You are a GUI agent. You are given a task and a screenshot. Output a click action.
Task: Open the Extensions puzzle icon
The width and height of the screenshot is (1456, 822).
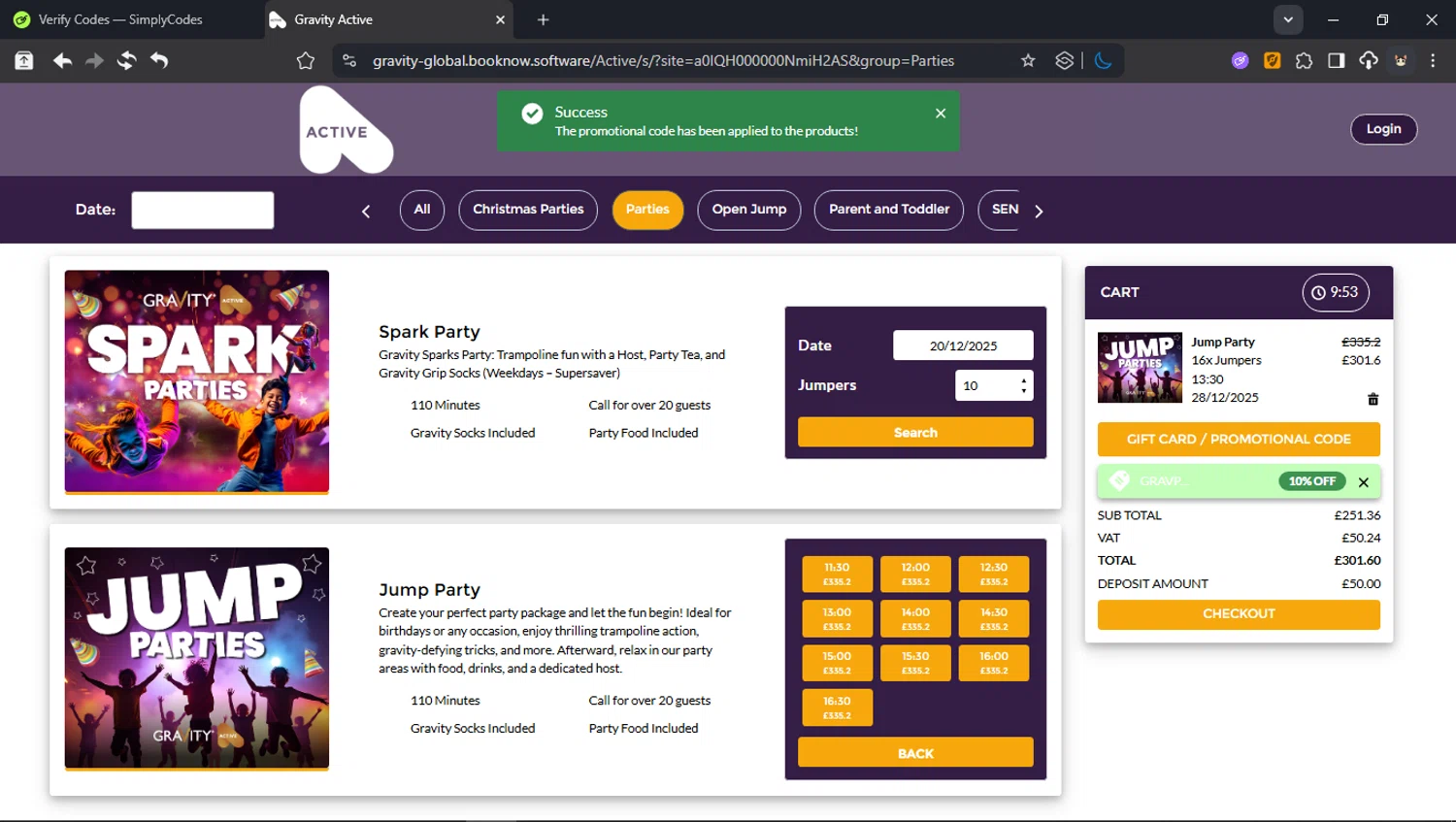(1304, 60)
